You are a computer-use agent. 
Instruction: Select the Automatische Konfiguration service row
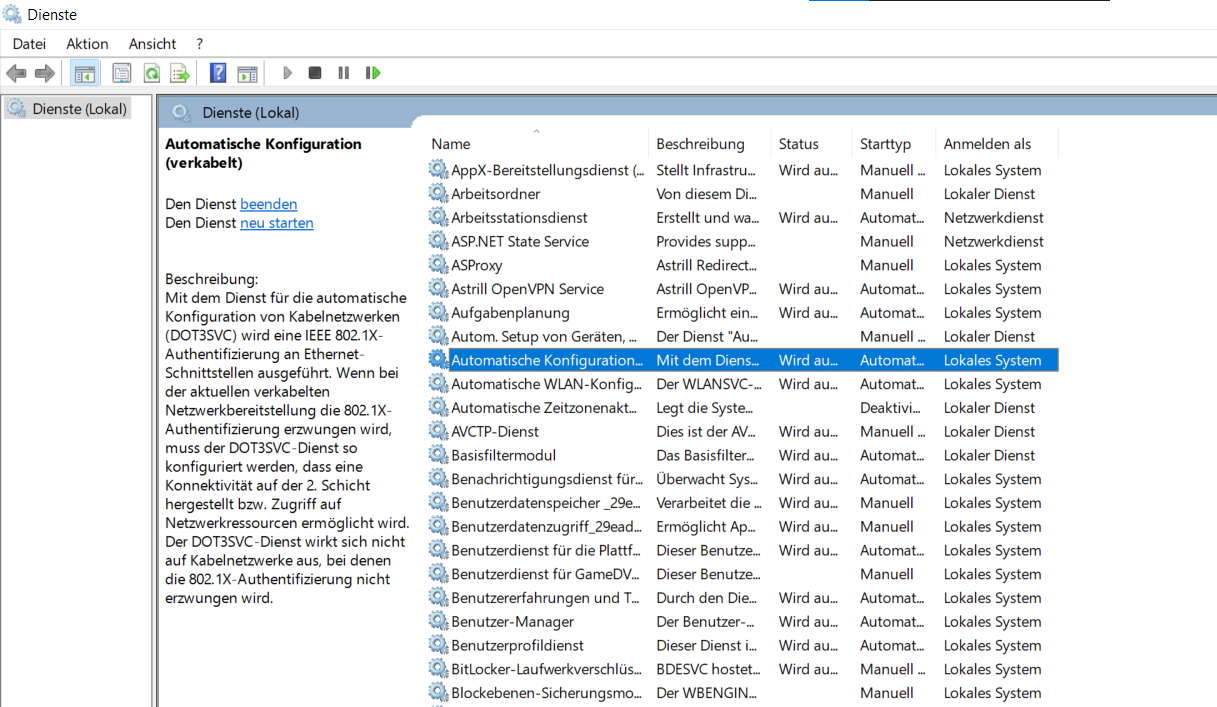pyautogui.click(x=743, y=360)
